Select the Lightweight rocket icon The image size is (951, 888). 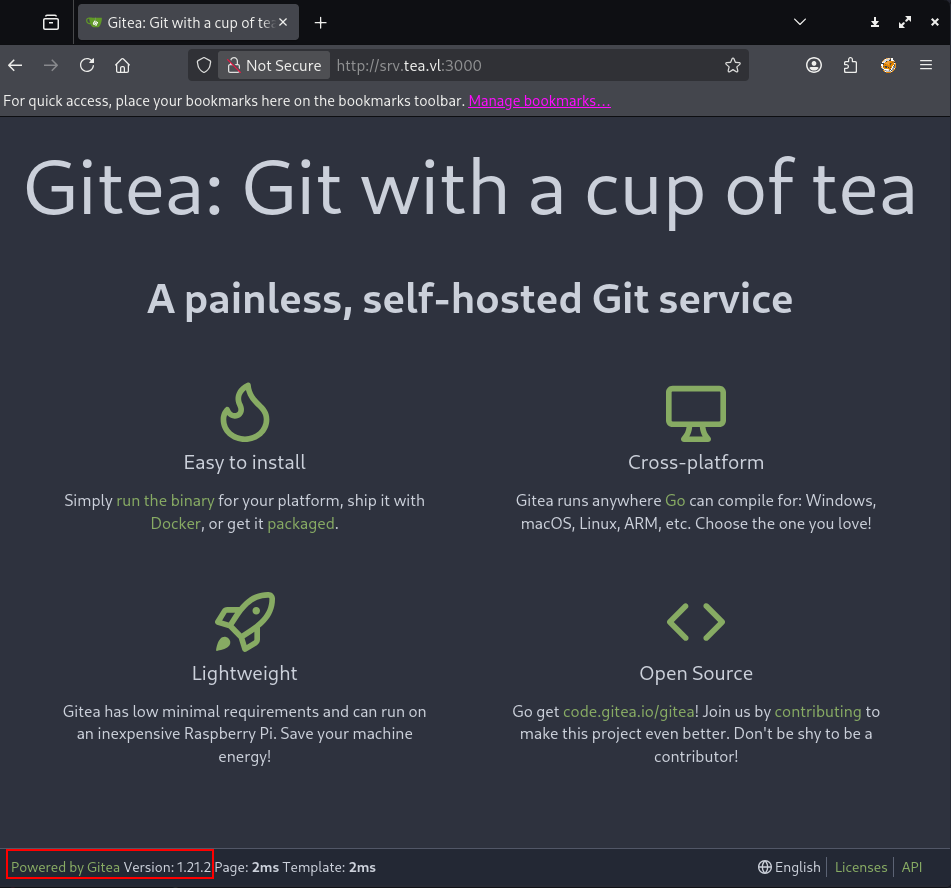[x=245, y=622]
